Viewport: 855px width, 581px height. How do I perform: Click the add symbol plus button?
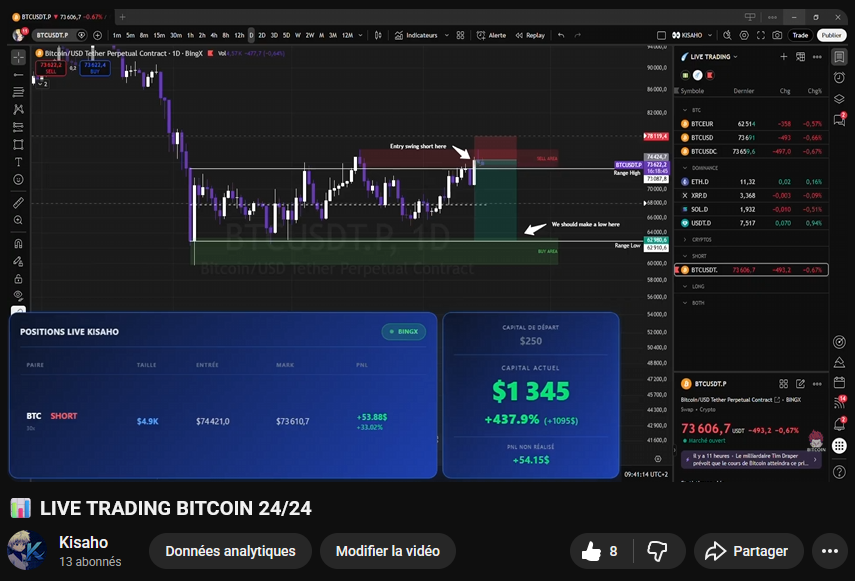[x=98, y=35]
